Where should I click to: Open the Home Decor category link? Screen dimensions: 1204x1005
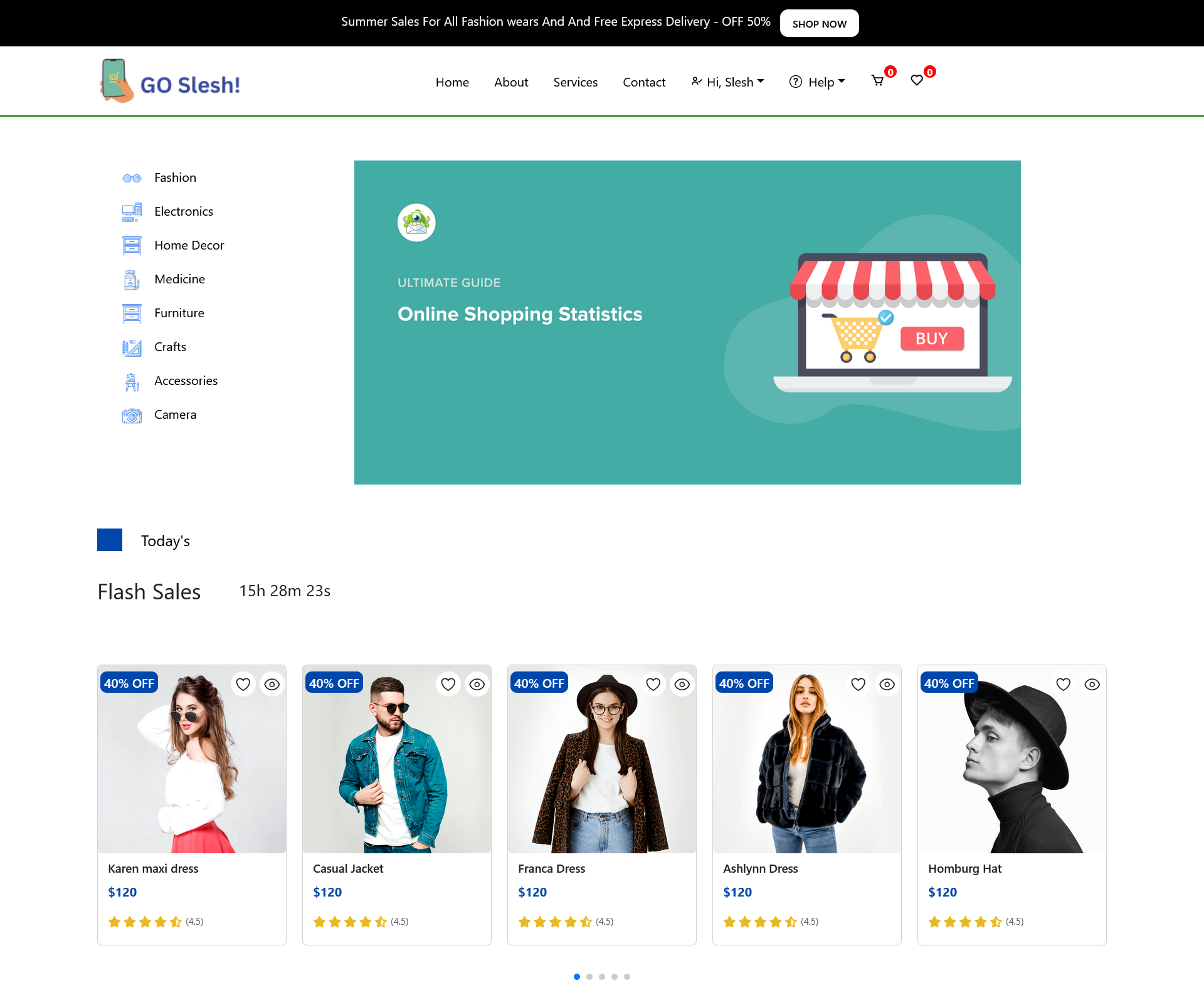[x=189, y=245]
